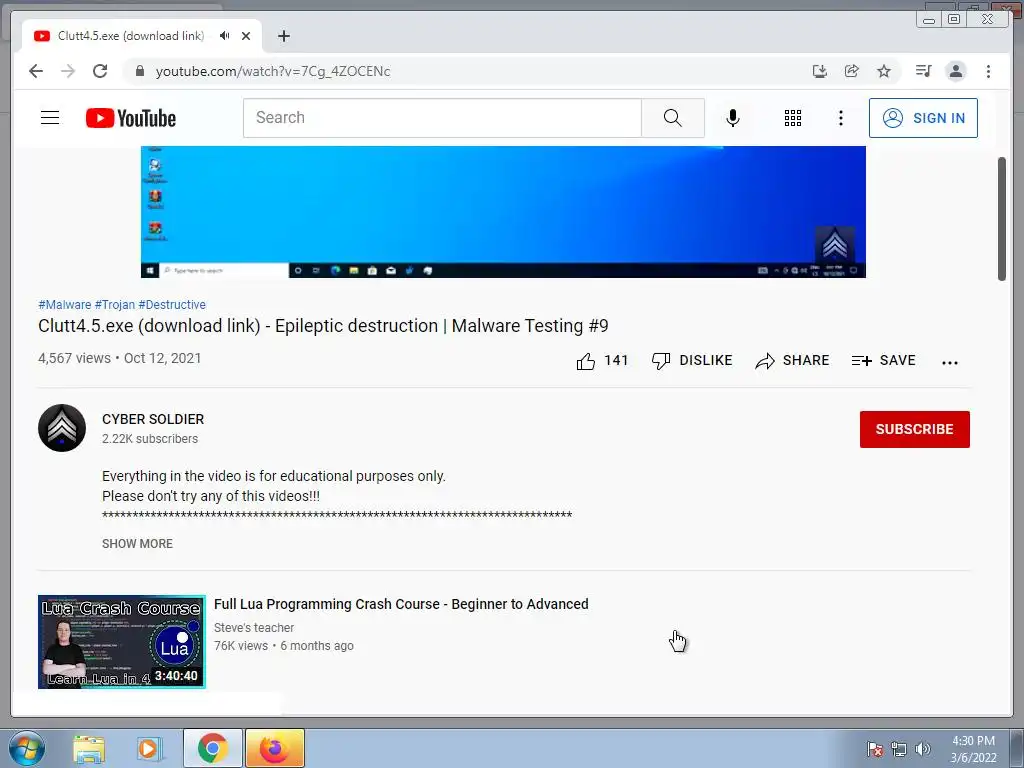Open the Chrome three-dot menu
1024x768 pixels.
tap(988, 71)
